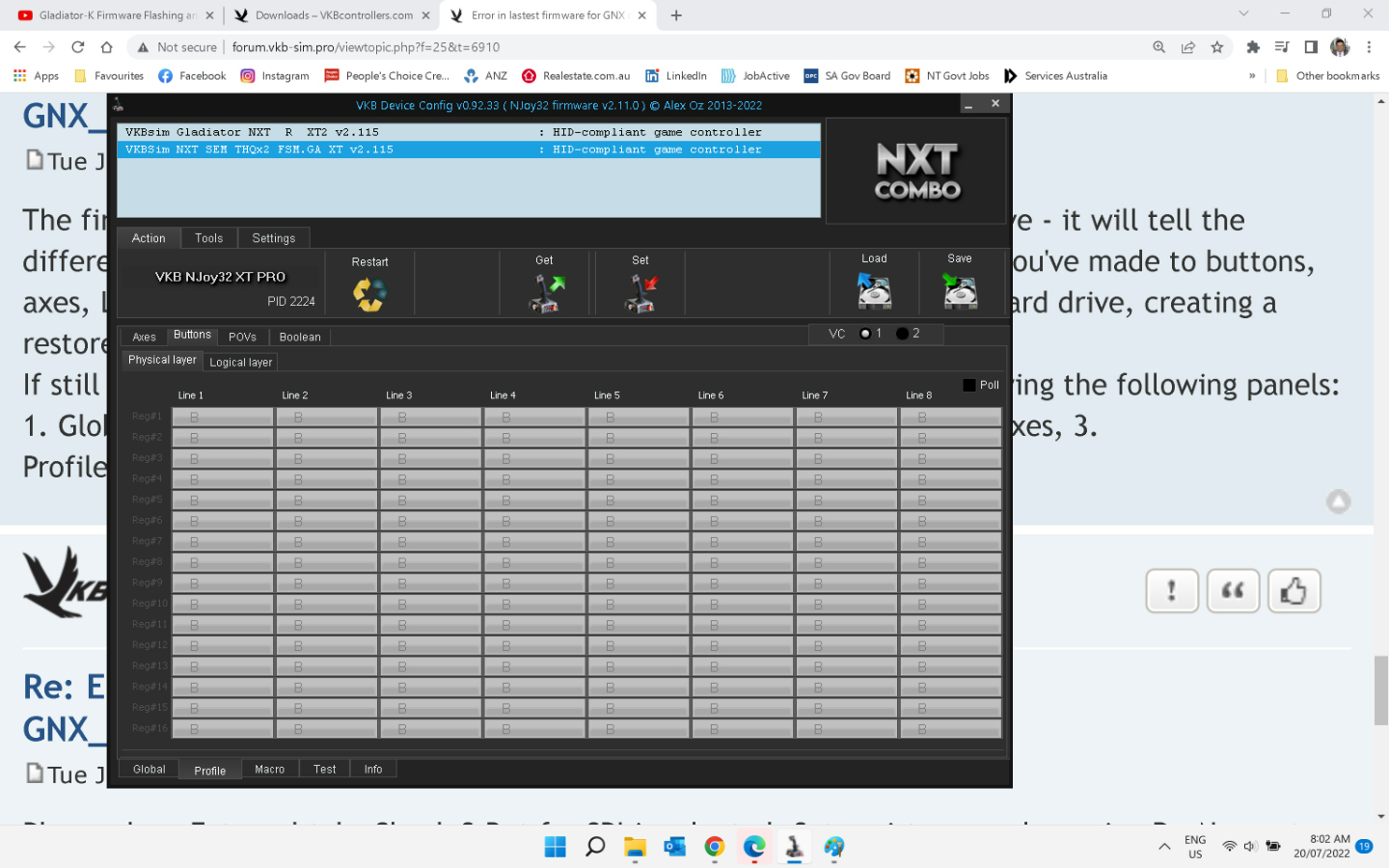Open the Realestate.com.au bookmark

(576, 75)
